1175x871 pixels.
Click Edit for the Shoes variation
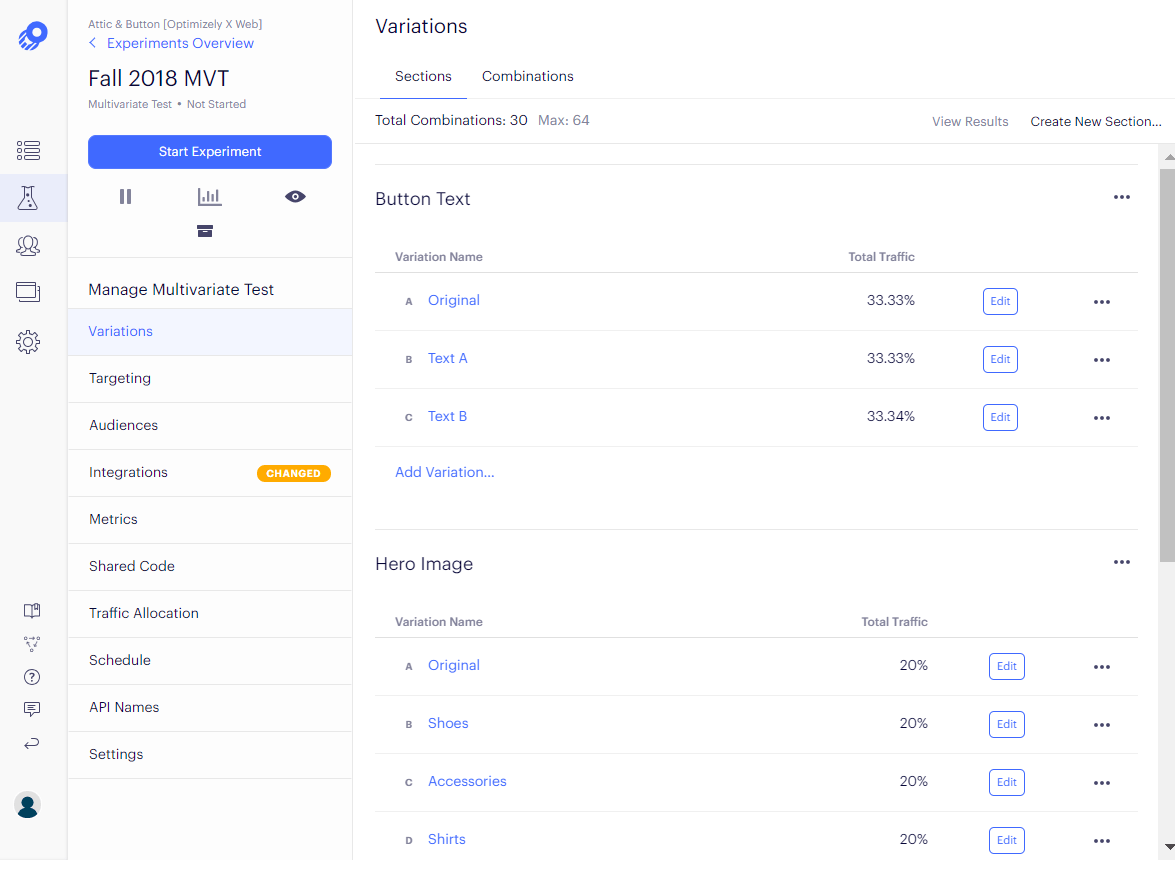point(1006,725)
